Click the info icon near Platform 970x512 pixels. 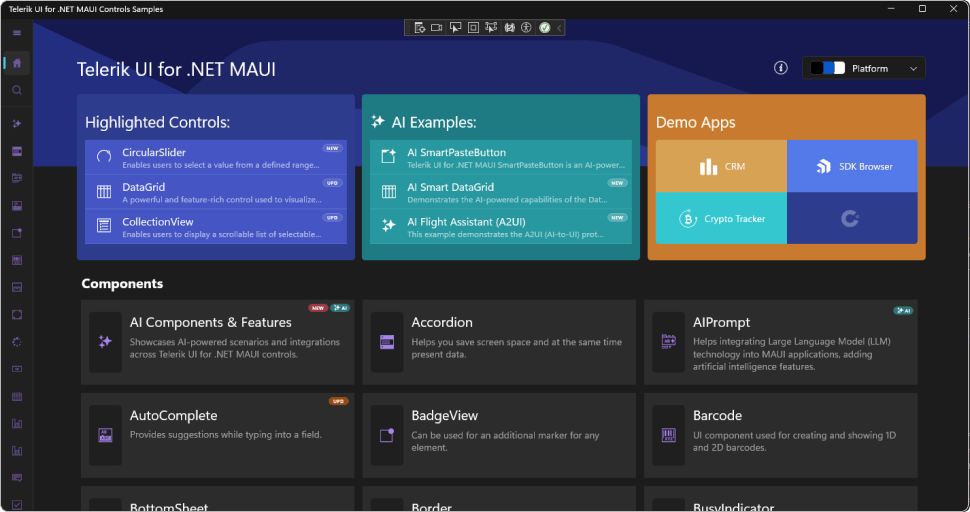(781, 68)
